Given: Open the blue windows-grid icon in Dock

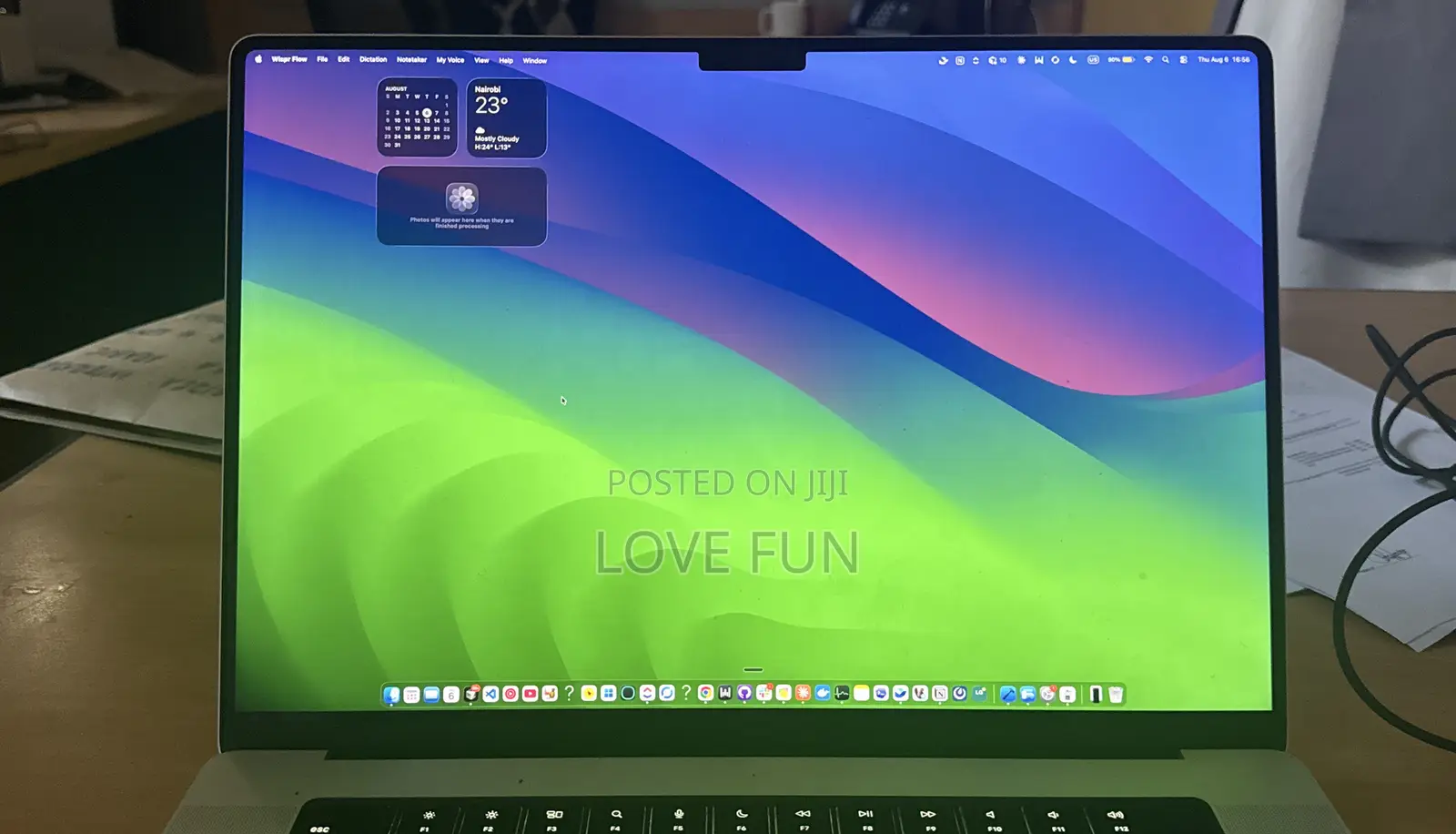Looking at the screenshot, I should (609, 694).
